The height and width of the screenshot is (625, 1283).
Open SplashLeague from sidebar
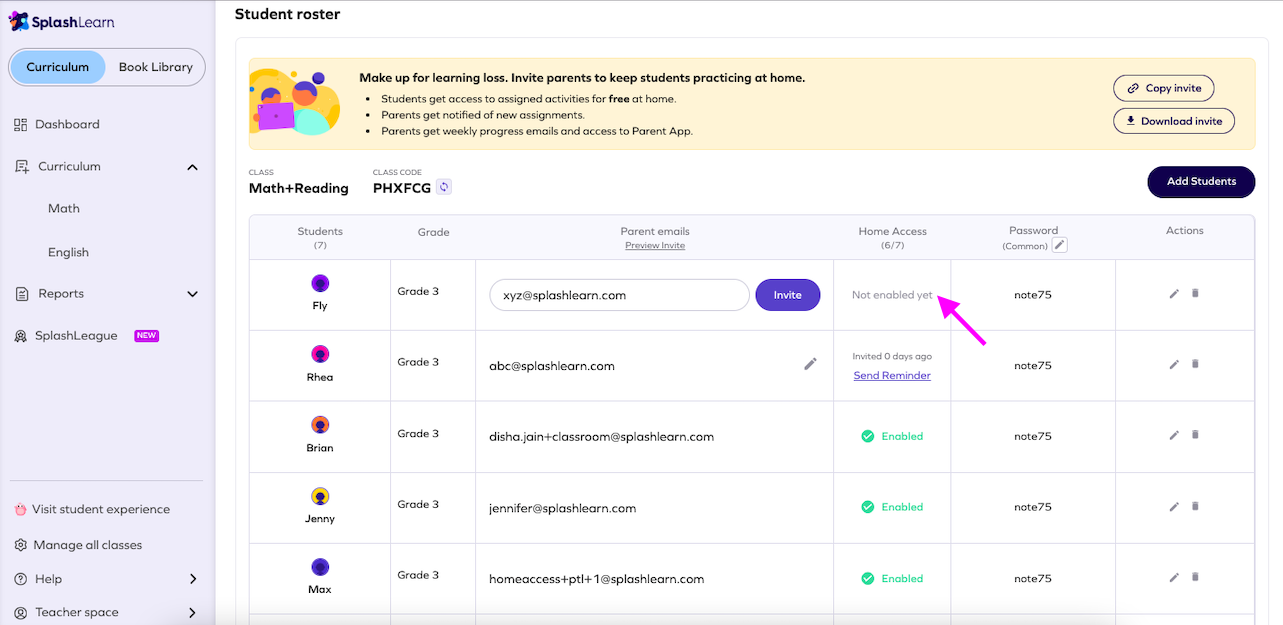tap(76, 336)
